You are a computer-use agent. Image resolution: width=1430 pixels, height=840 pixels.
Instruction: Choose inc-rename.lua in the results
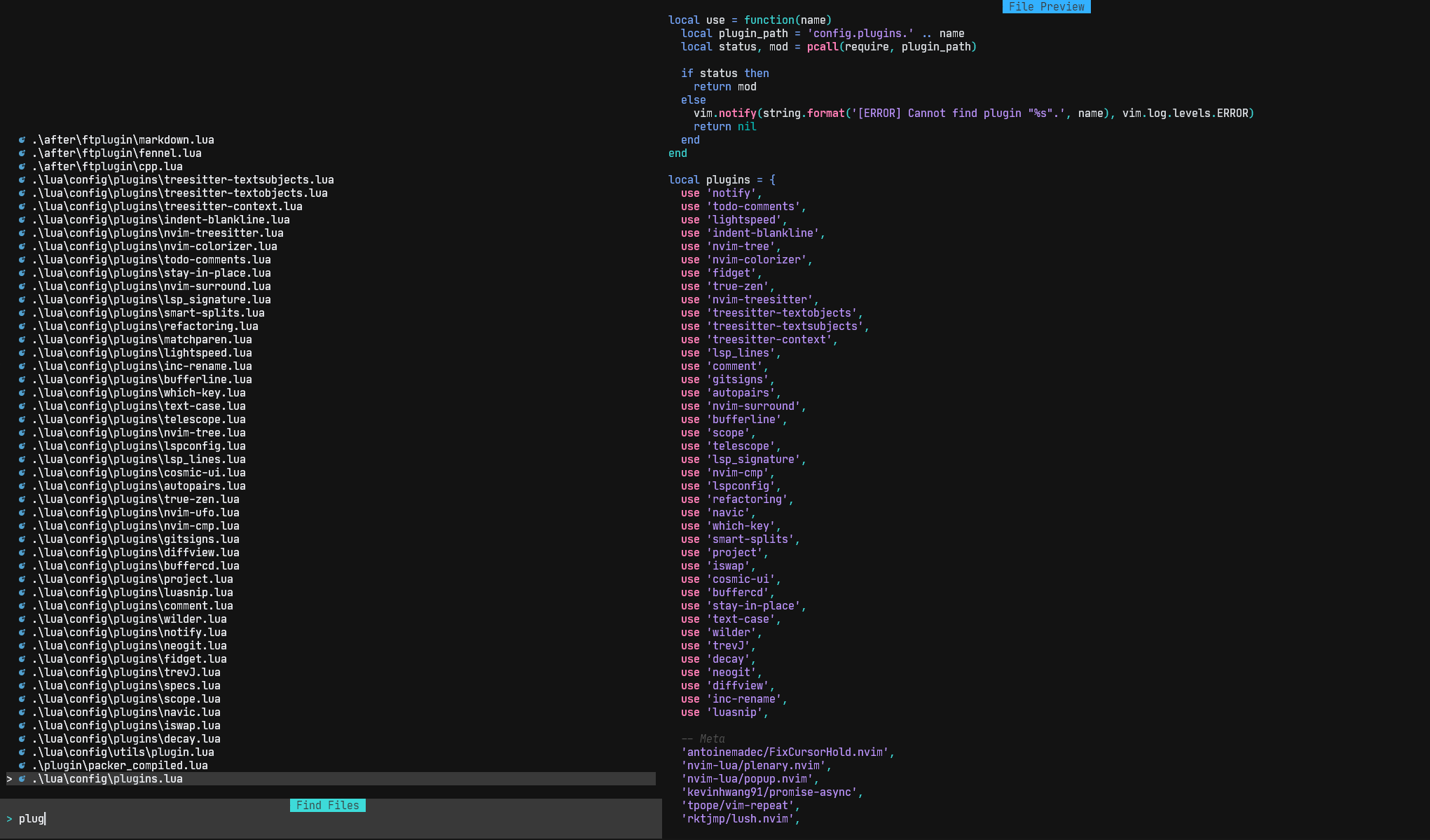coord(142,366)
